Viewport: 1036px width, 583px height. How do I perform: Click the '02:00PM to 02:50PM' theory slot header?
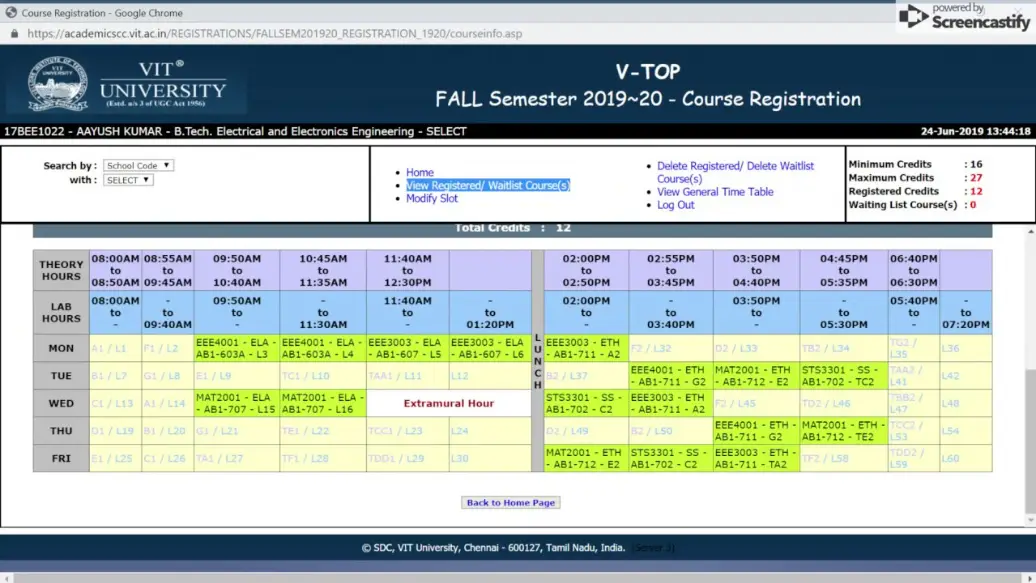[586, 270]
